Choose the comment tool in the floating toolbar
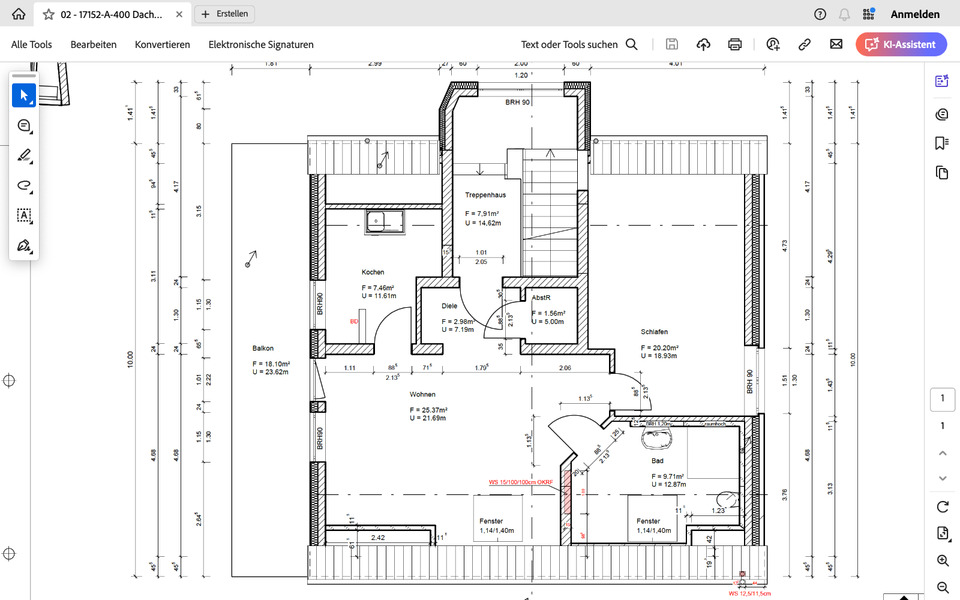Image resolution: width=960 pixels, height=600 pixels. pyautogui.click(x=24, y=126)
